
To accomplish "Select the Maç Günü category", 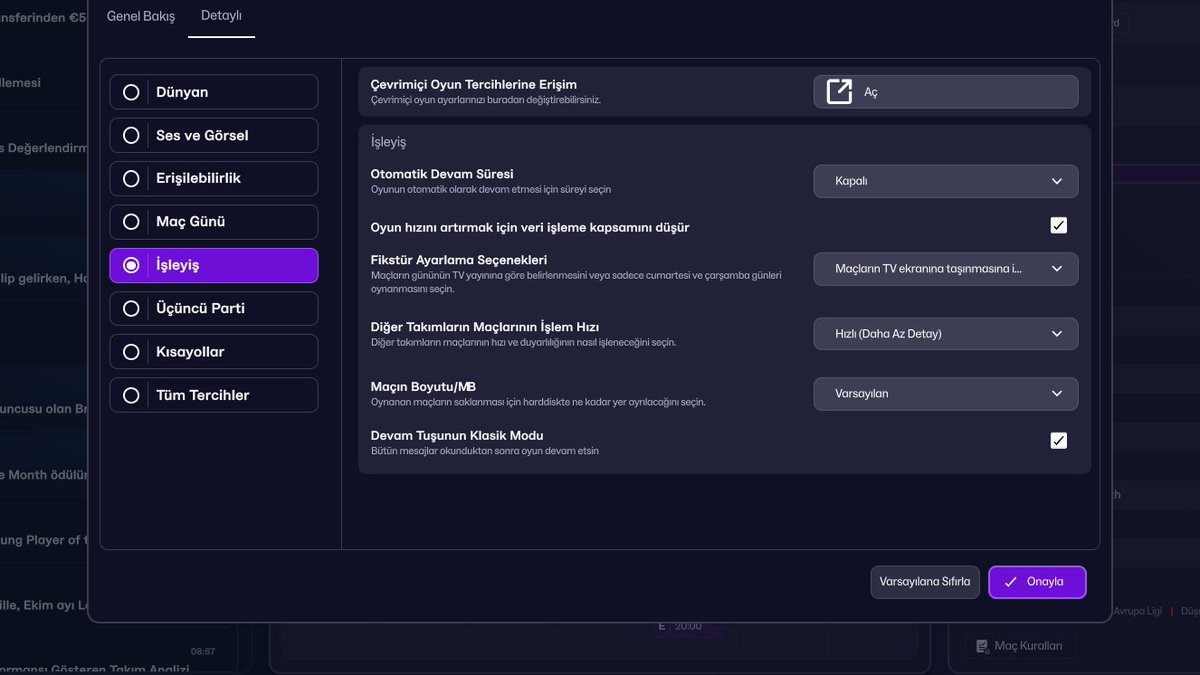I will pos(214,222).
